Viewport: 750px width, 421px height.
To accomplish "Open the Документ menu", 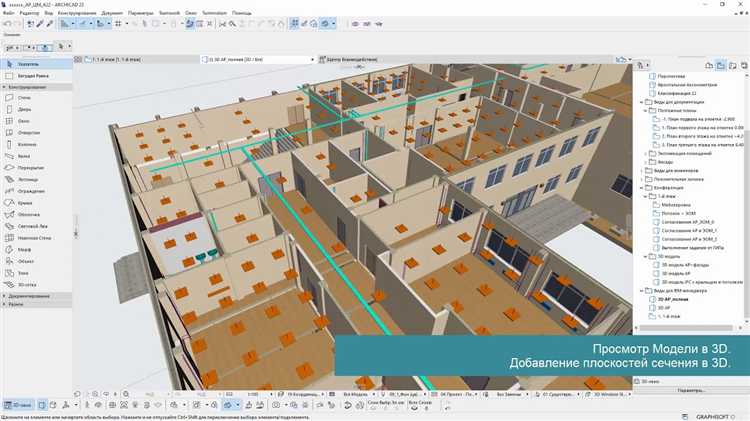I will pyautogui.click(x=112, y=13).
